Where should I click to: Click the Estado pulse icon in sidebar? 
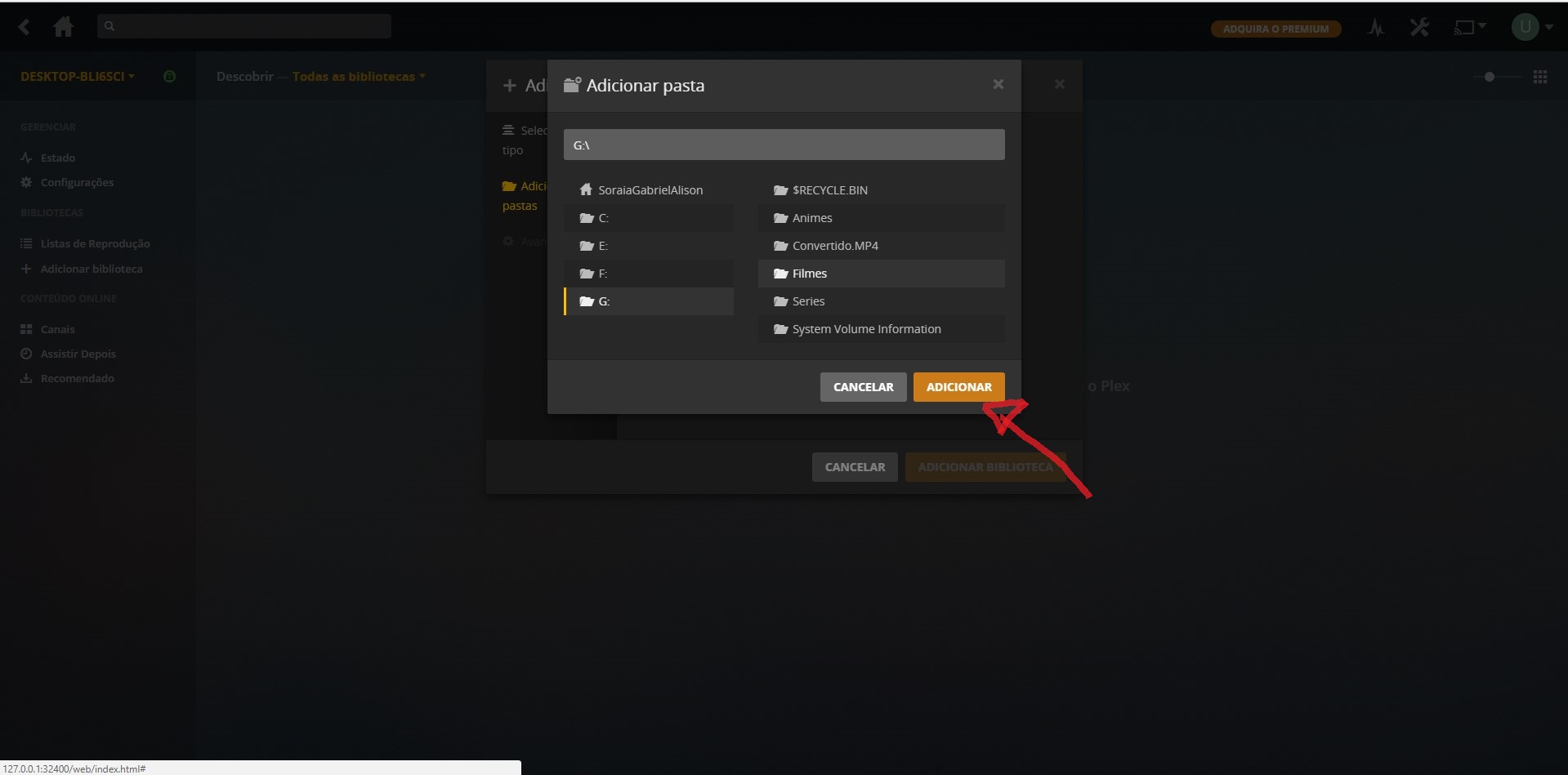coord(26,158)
